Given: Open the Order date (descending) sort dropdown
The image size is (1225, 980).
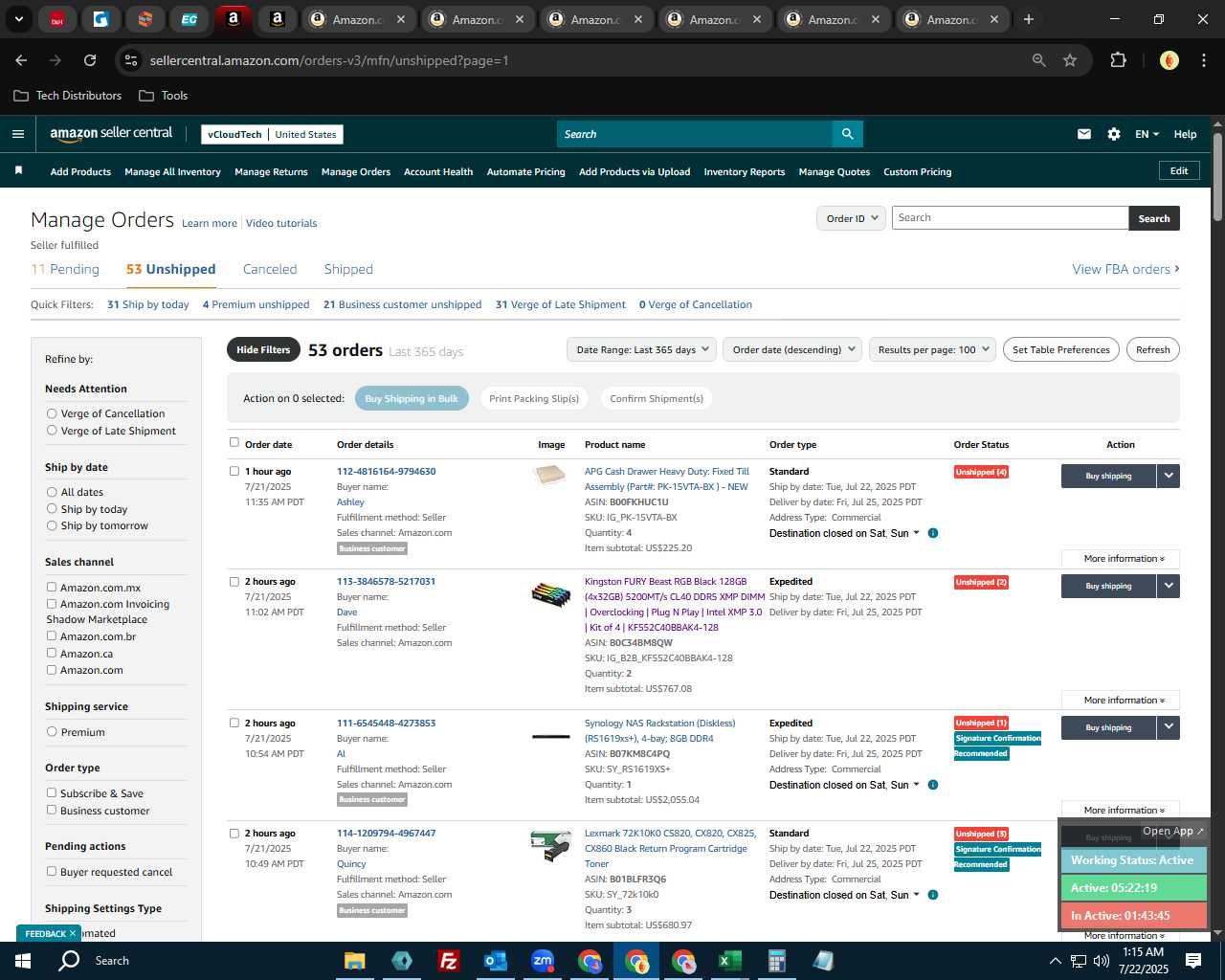Looking at the screenshot, I should [792, 349].
